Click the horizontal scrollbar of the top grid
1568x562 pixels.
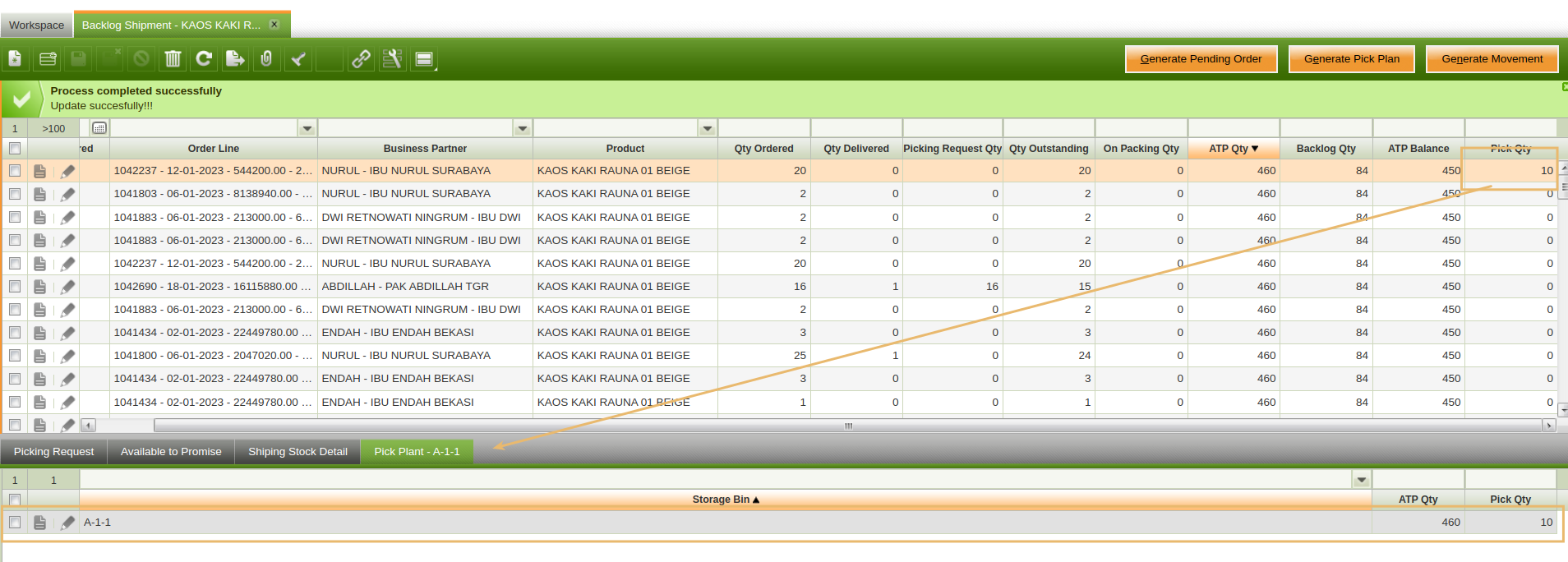tap(846, 426)
